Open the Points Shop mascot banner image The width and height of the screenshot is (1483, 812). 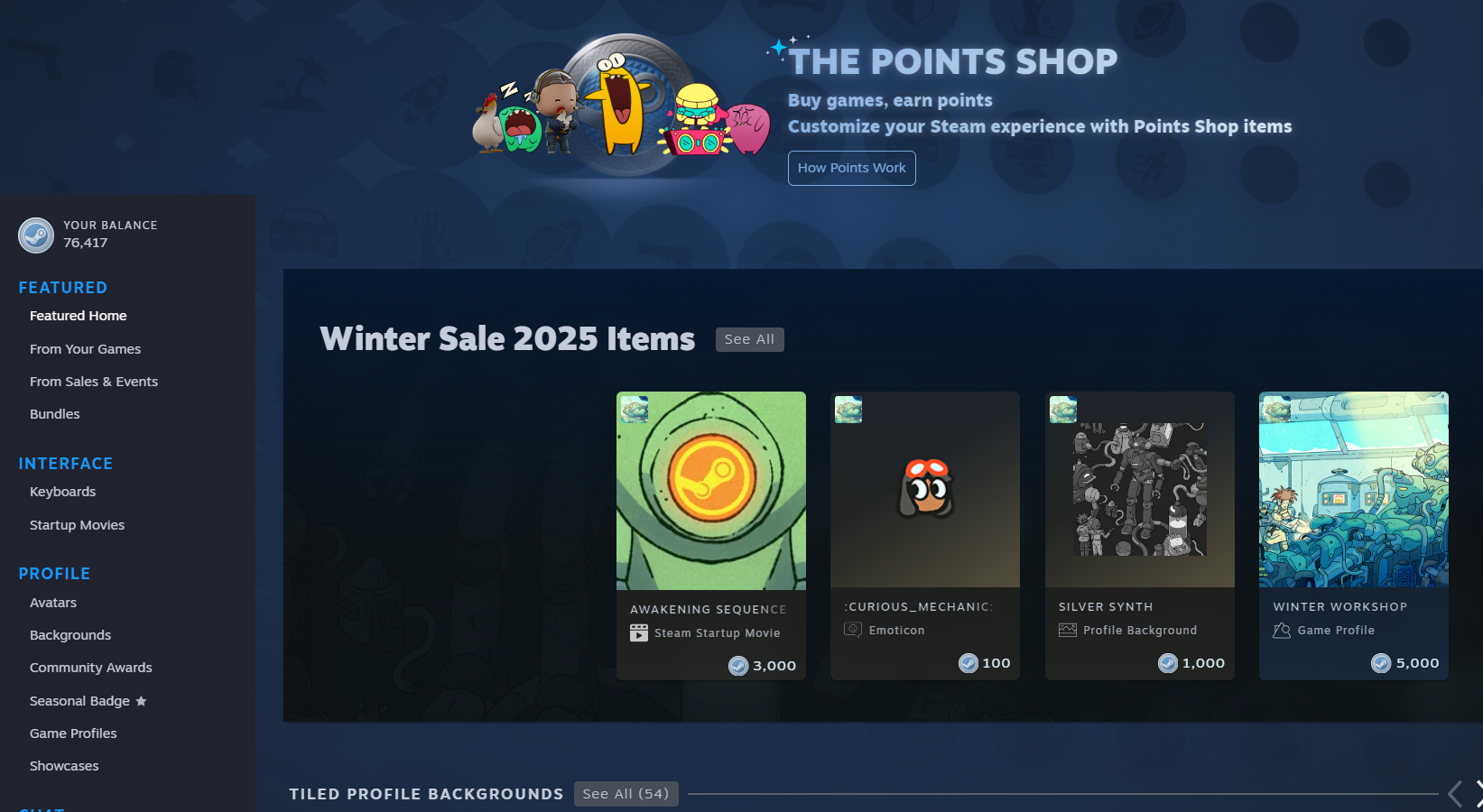621,104
